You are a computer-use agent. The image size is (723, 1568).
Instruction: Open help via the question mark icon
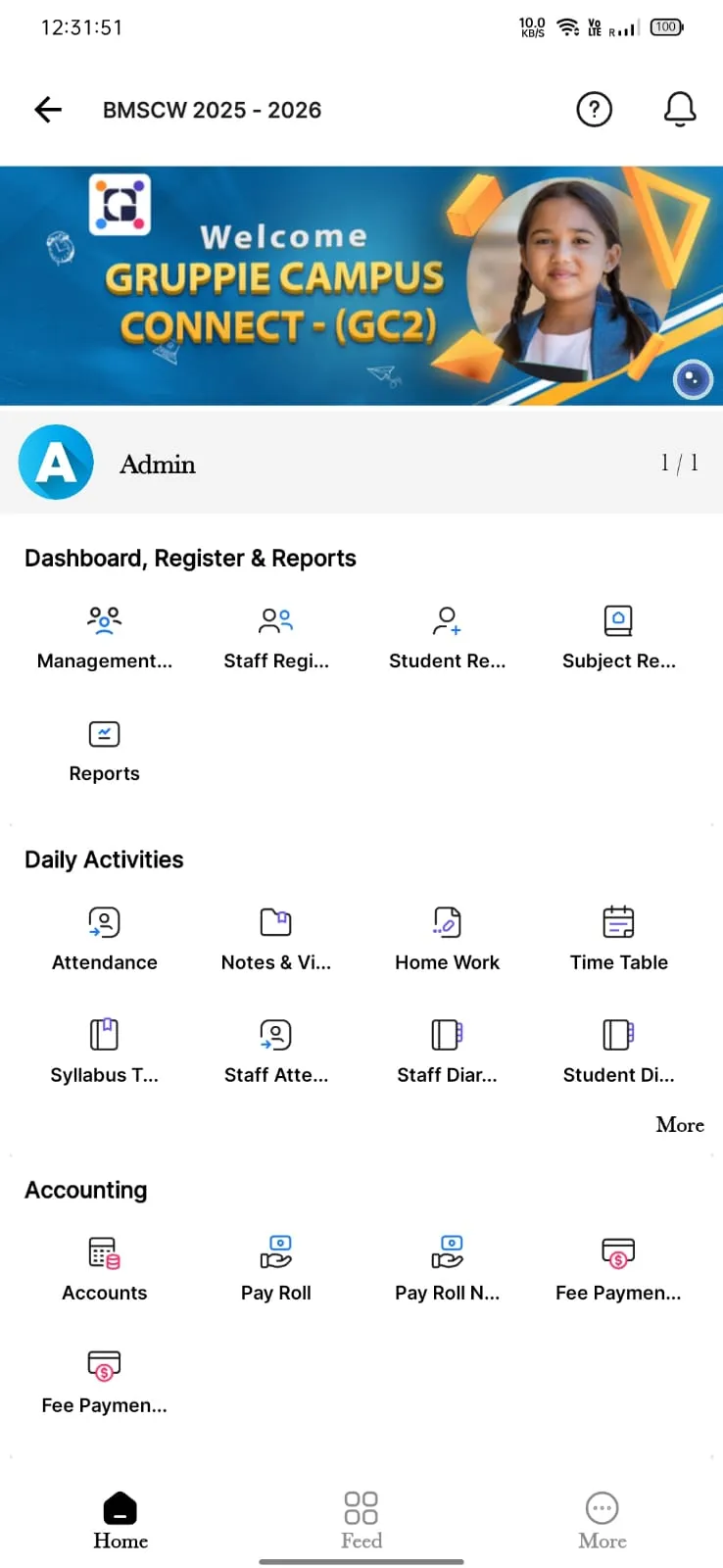[x=594, y=109]
